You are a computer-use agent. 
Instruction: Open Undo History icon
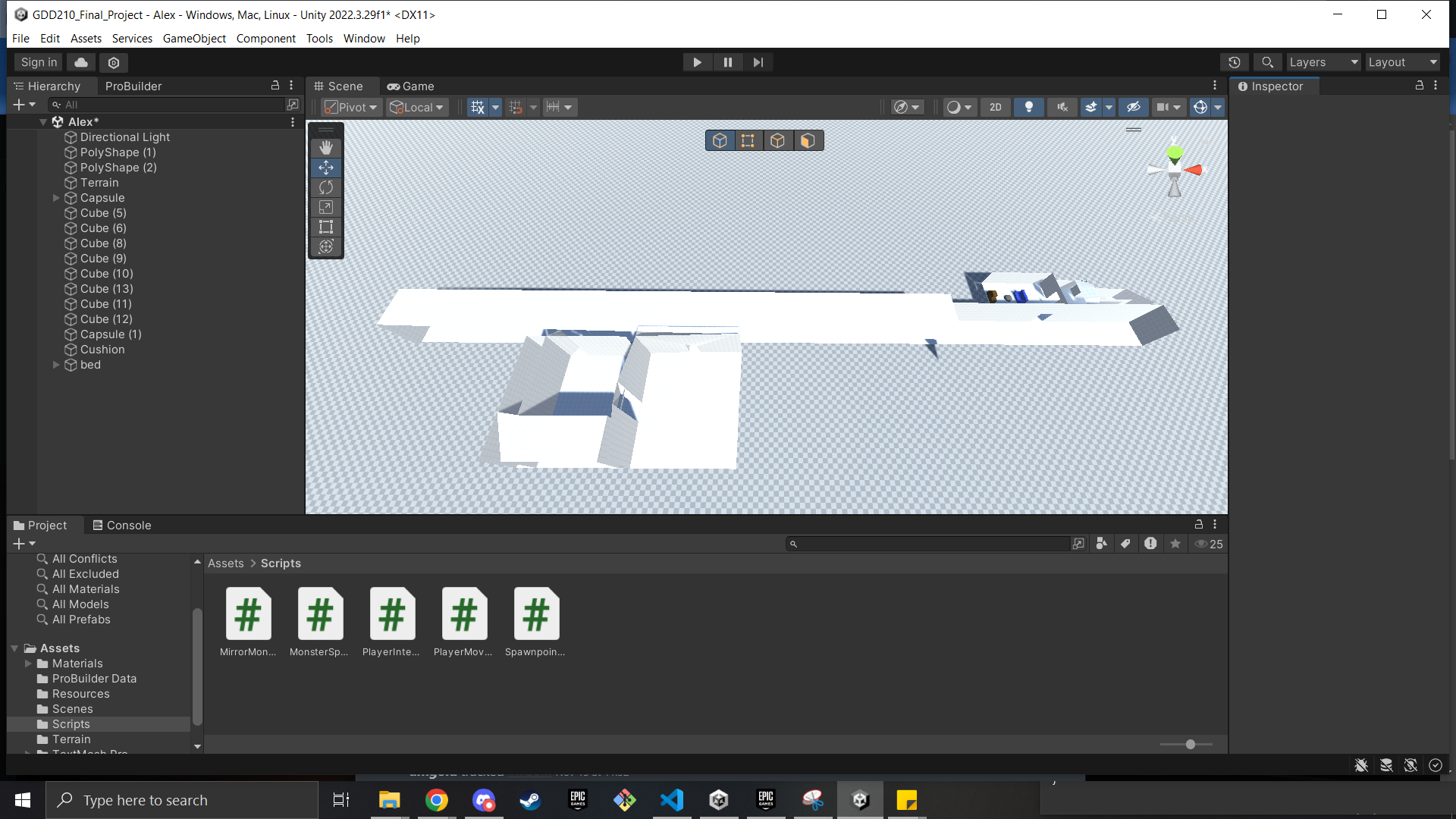tap(1235, 62)
